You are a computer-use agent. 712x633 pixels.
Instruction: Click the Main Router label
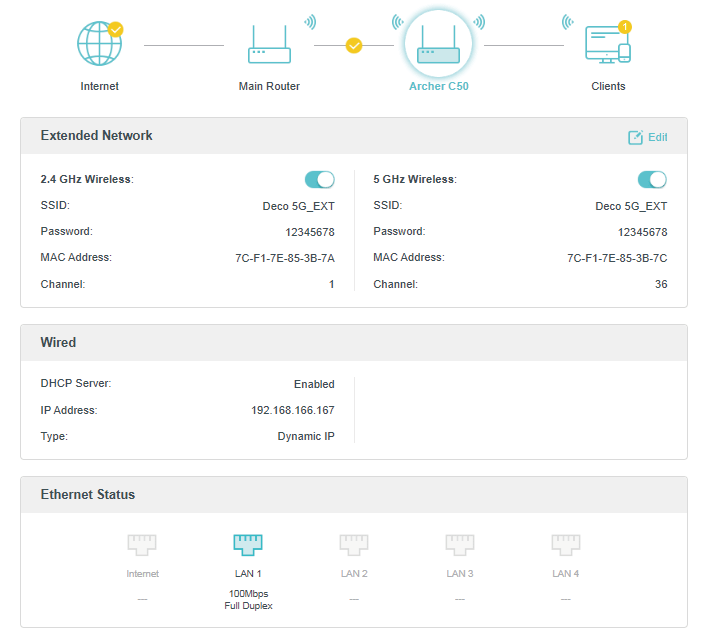269,86
